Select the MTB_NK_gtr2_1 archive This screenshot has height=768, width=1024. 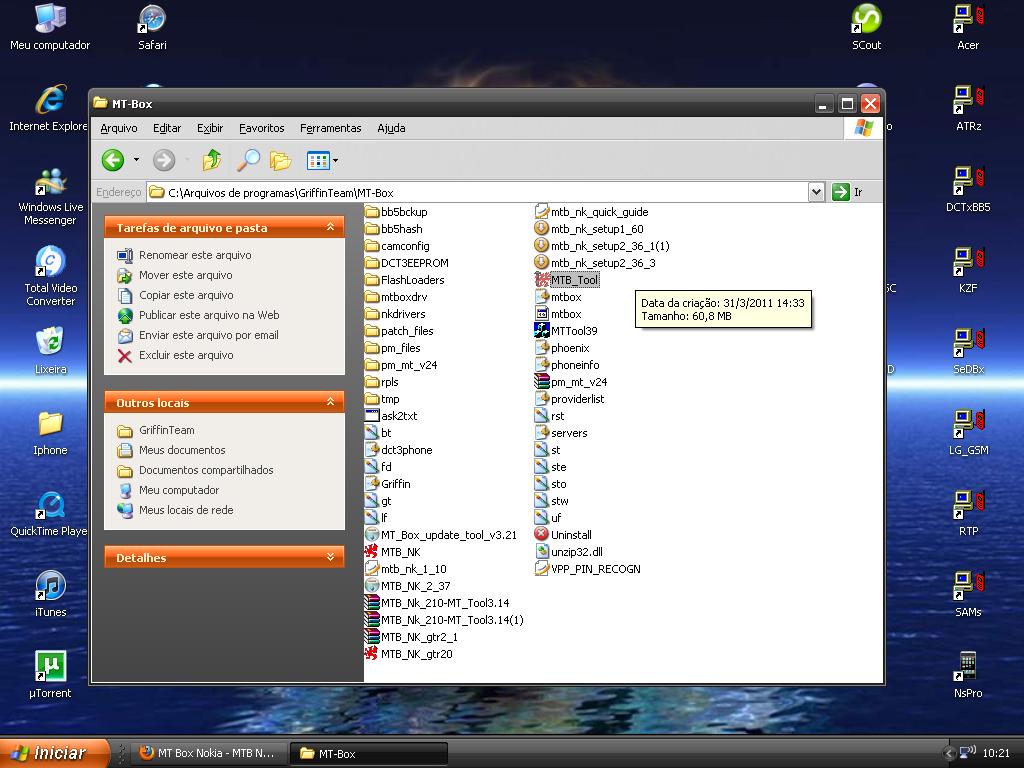[x=411, y=637]
